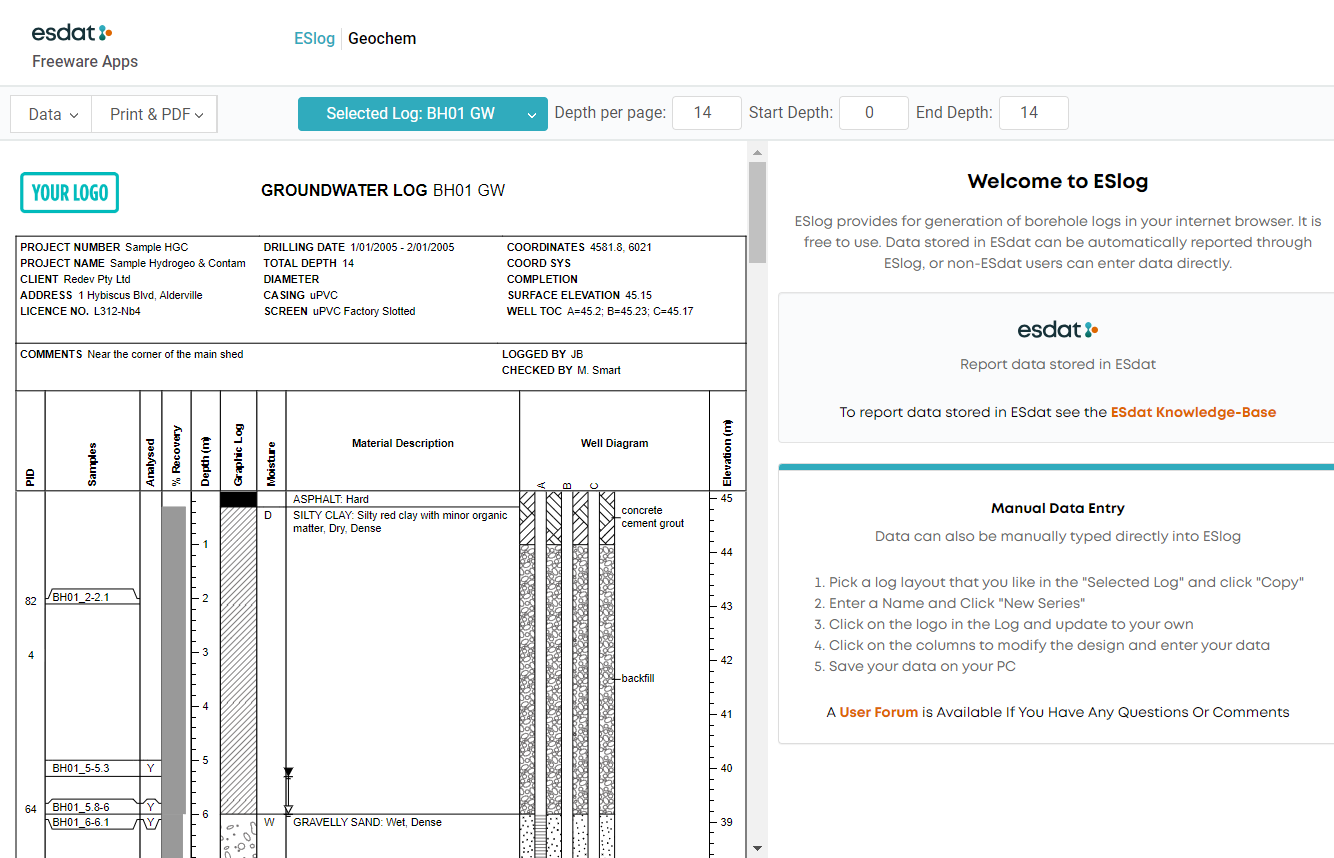Click the concrete label in well diagram

pos(642,510)
